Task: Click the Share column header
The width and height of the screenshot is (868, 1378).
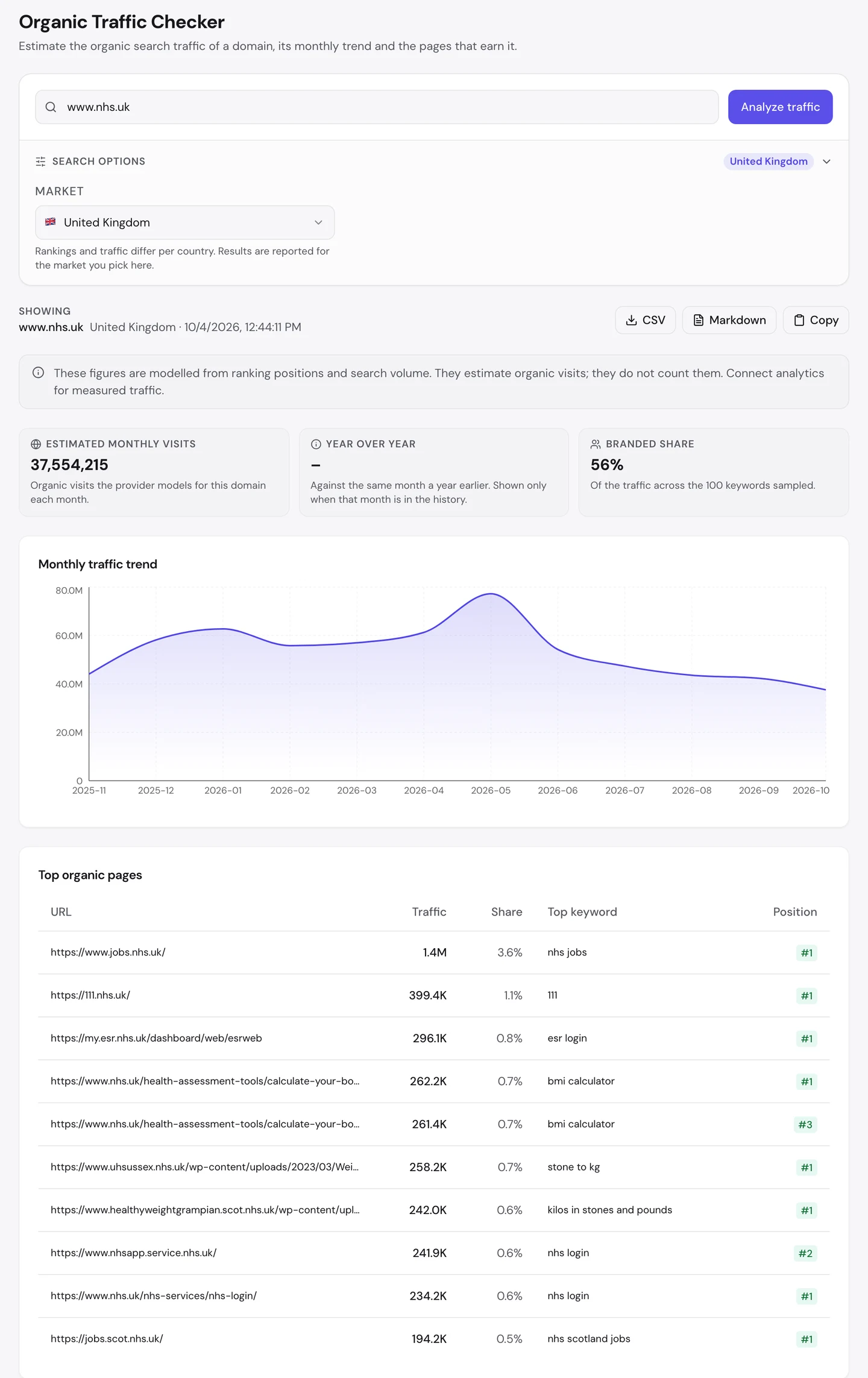Action: tap(507, 912)
